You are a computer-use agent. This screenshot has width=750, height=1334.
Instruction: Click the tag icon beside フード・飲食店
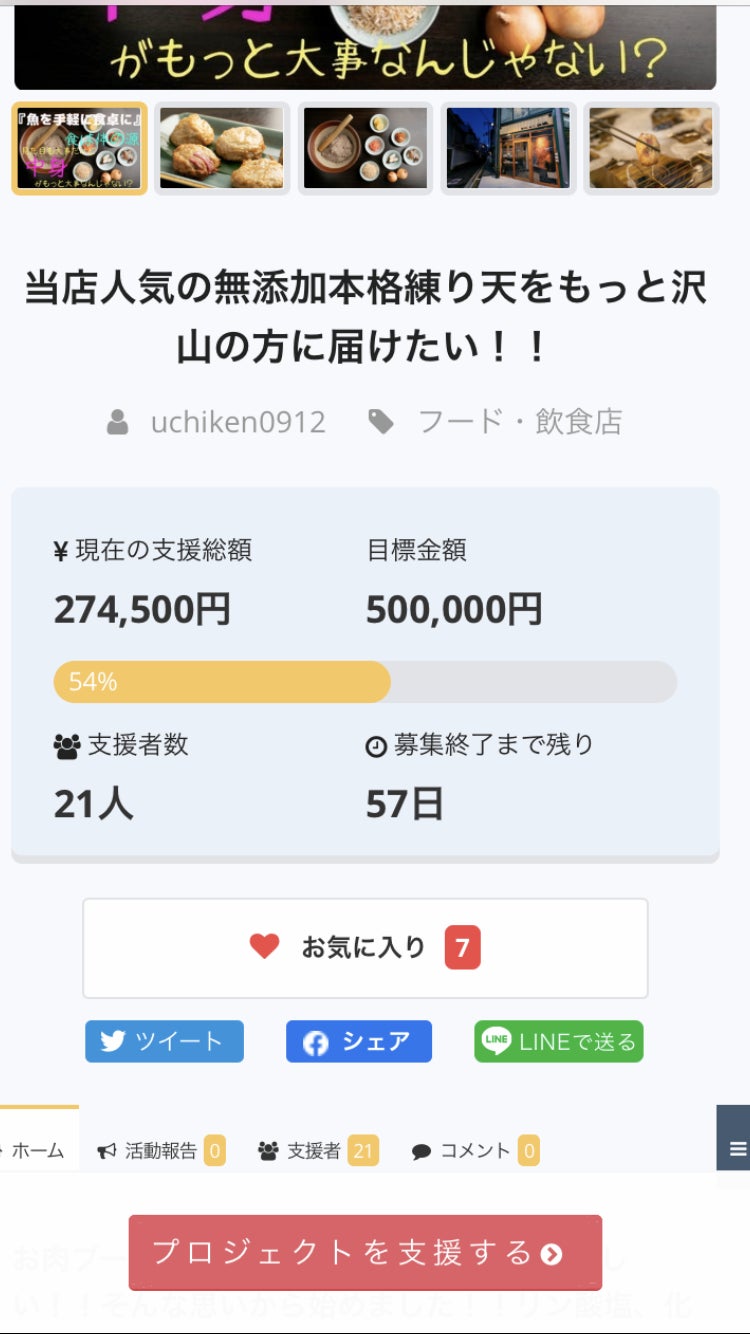[381, 422]
